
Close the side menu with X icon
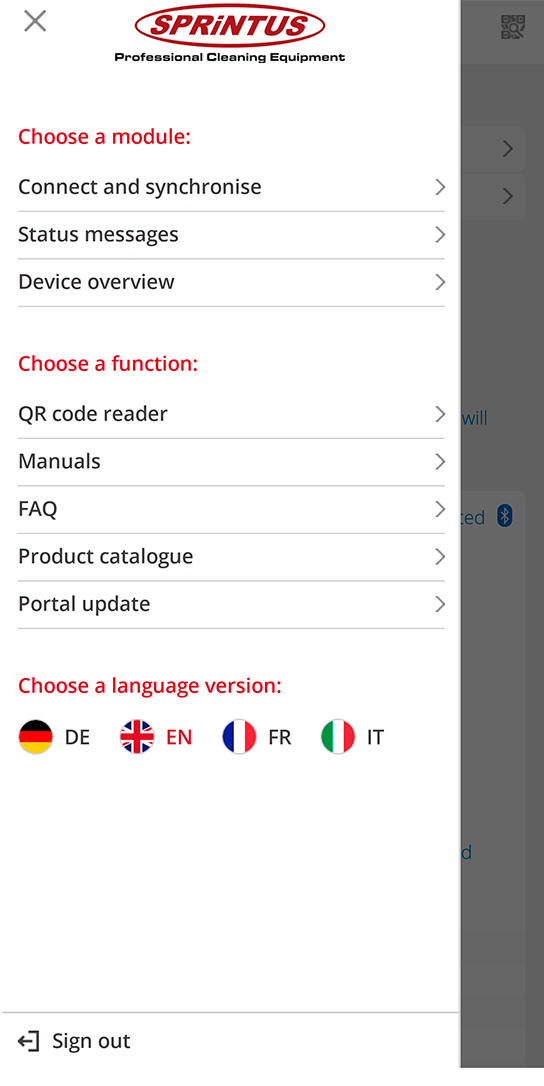[35, 21]
